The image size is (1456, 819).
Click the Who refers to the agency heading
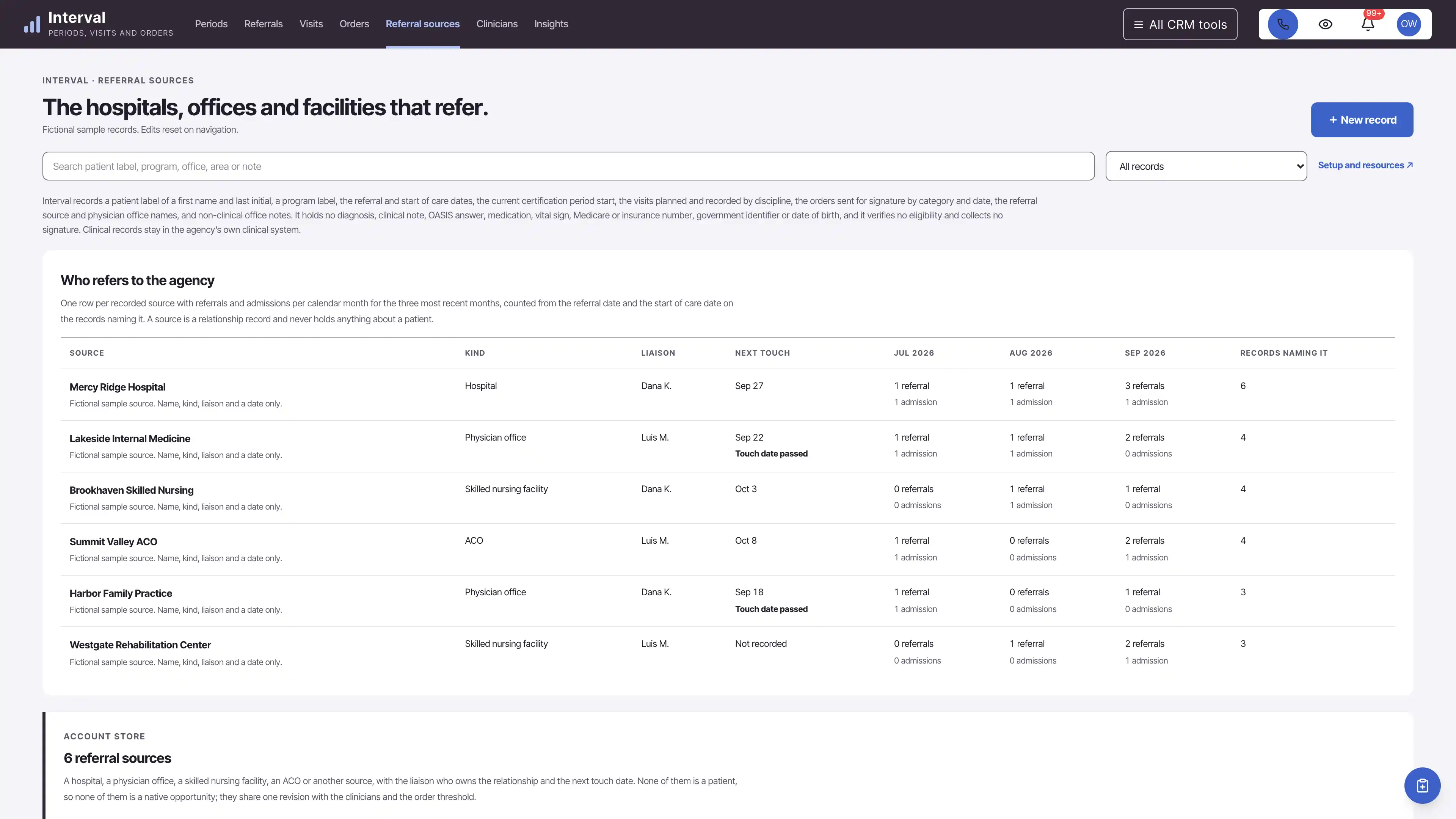(x=137, y=280)
